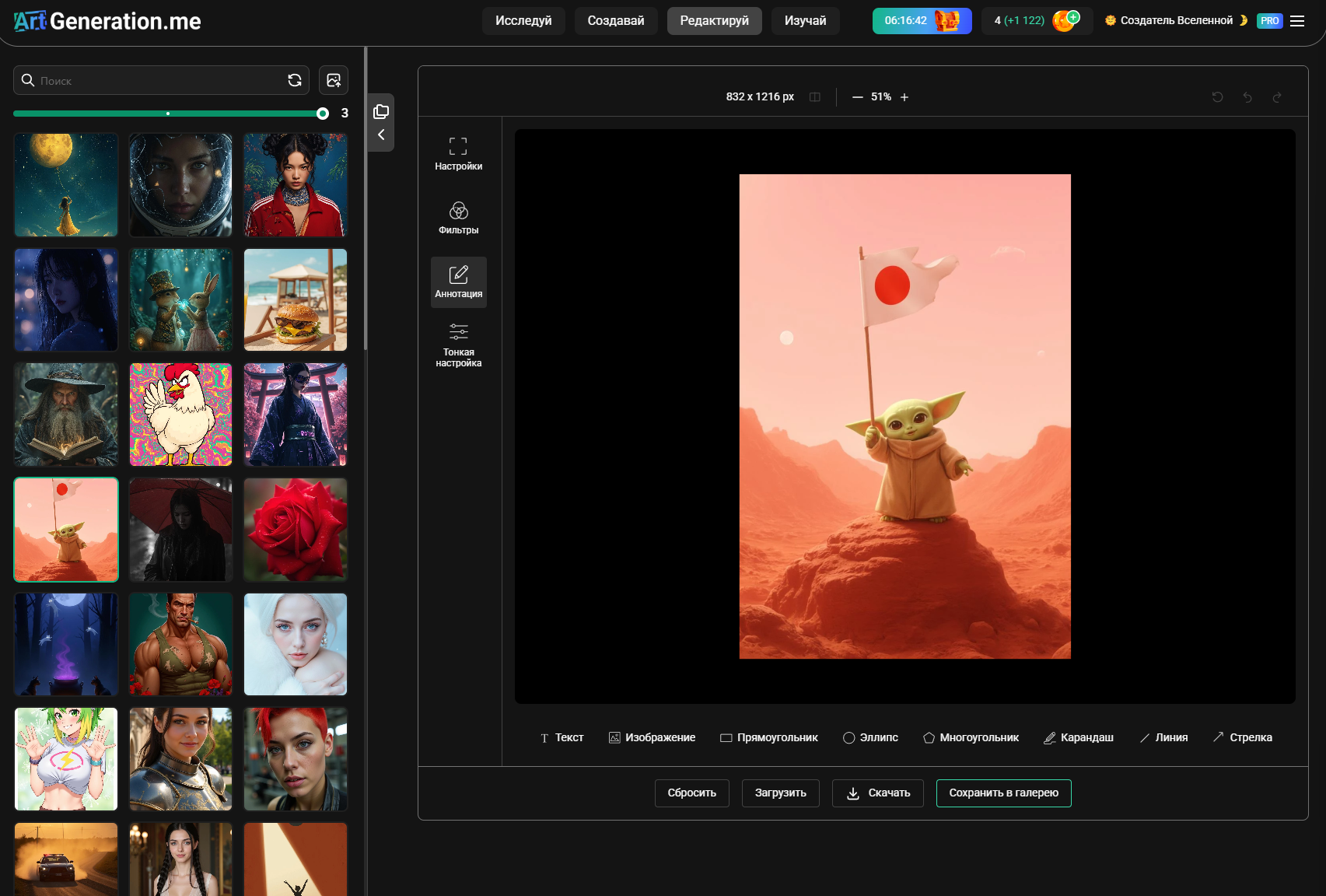Click the gallery column size slider handle
This screenshot has width=1326, height=896.
tap(323, 114)
